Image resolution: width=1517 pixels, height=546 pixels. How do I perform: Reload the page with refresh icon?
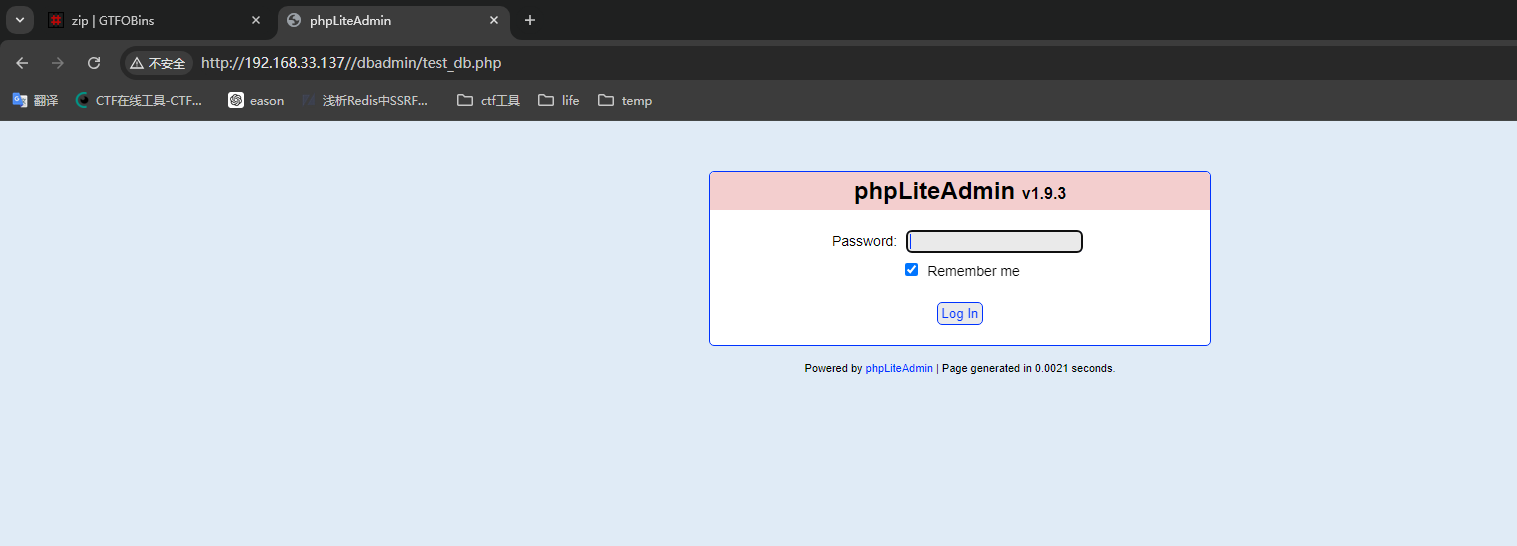click(94, 63)
